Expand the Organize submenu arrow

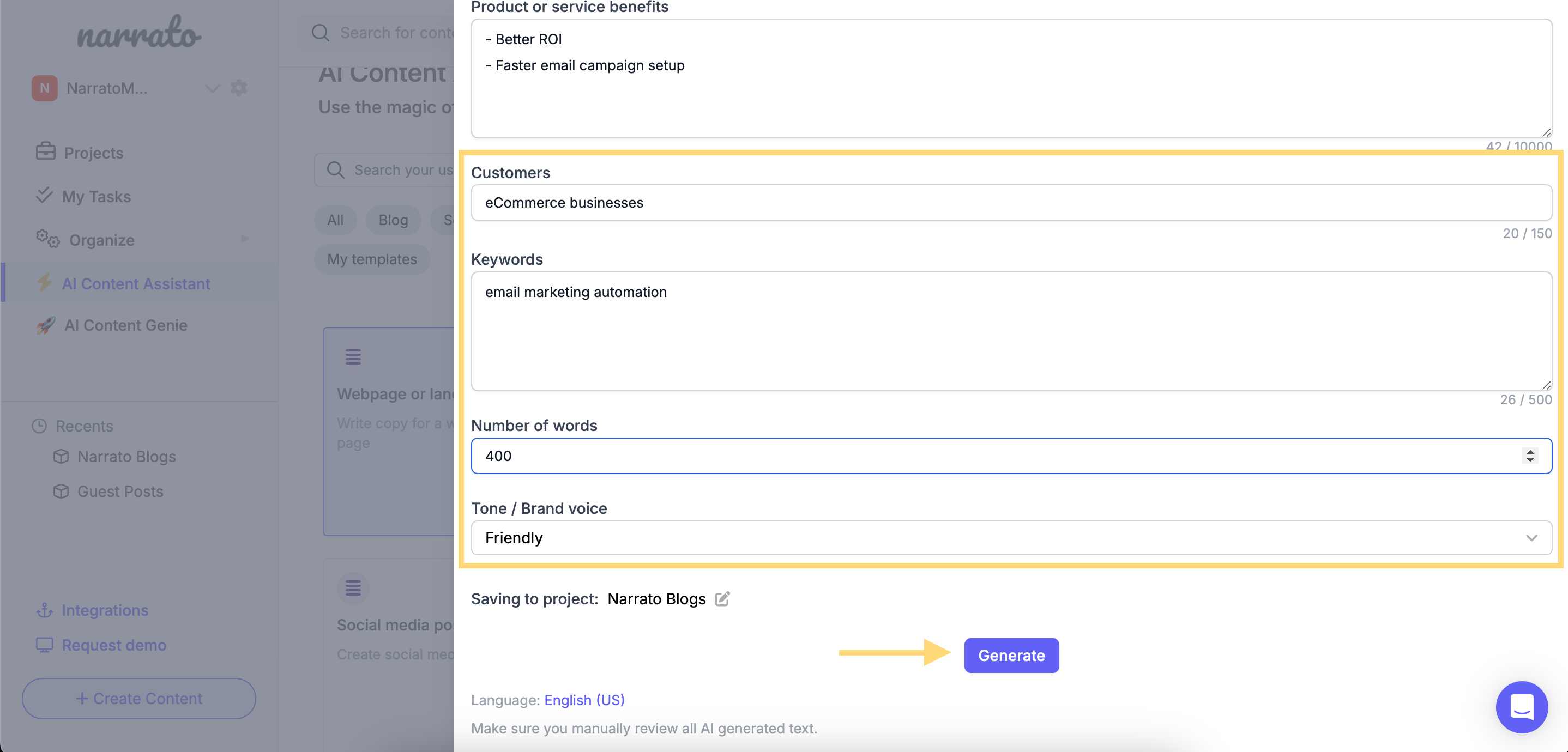(x=244, y=239)
